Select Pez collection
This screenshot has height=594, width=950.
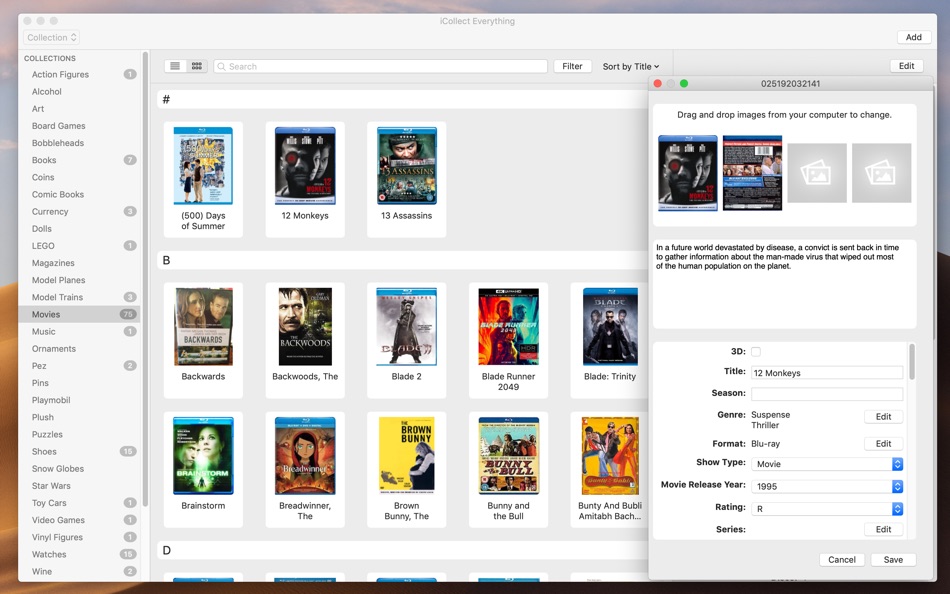pos(79,366)
